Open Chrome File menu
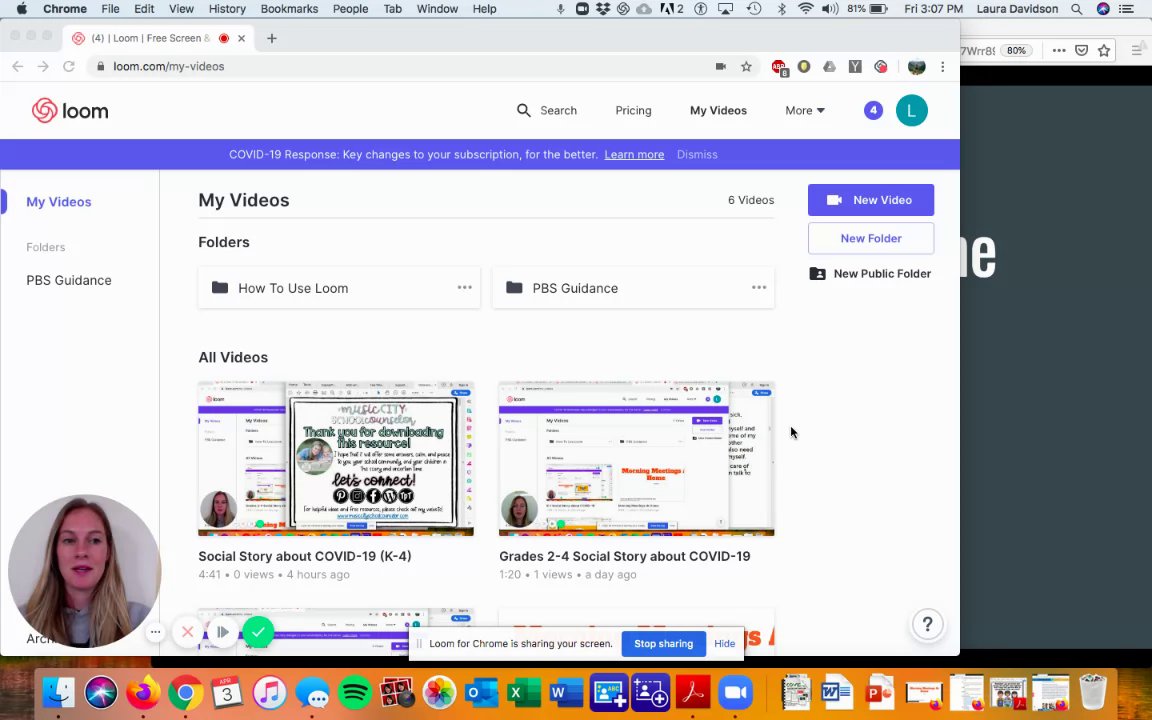Viewport: 1152px width, 720px height. tap(110, 9)
